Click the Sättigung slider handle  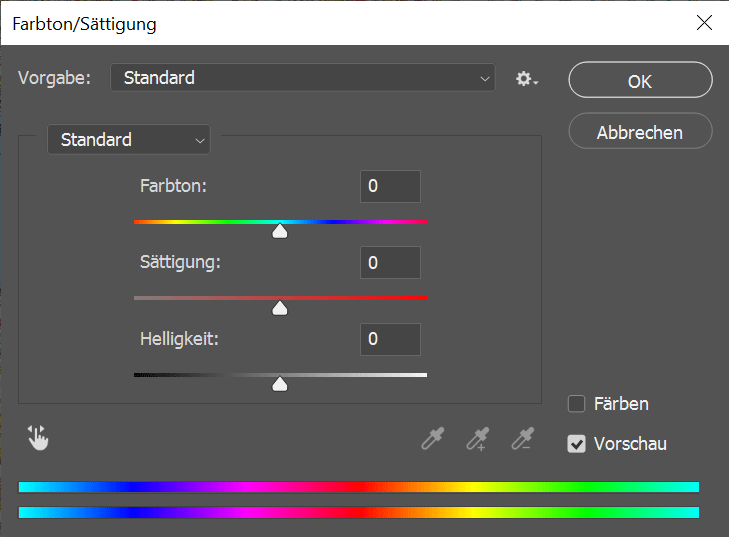click(279, 308)
